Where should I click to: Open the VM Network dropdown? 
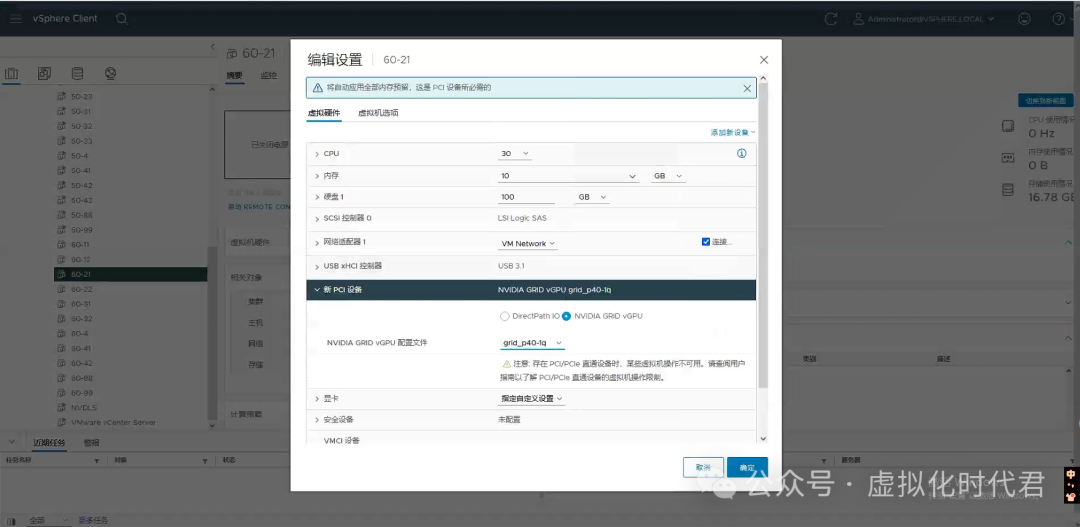528,243
